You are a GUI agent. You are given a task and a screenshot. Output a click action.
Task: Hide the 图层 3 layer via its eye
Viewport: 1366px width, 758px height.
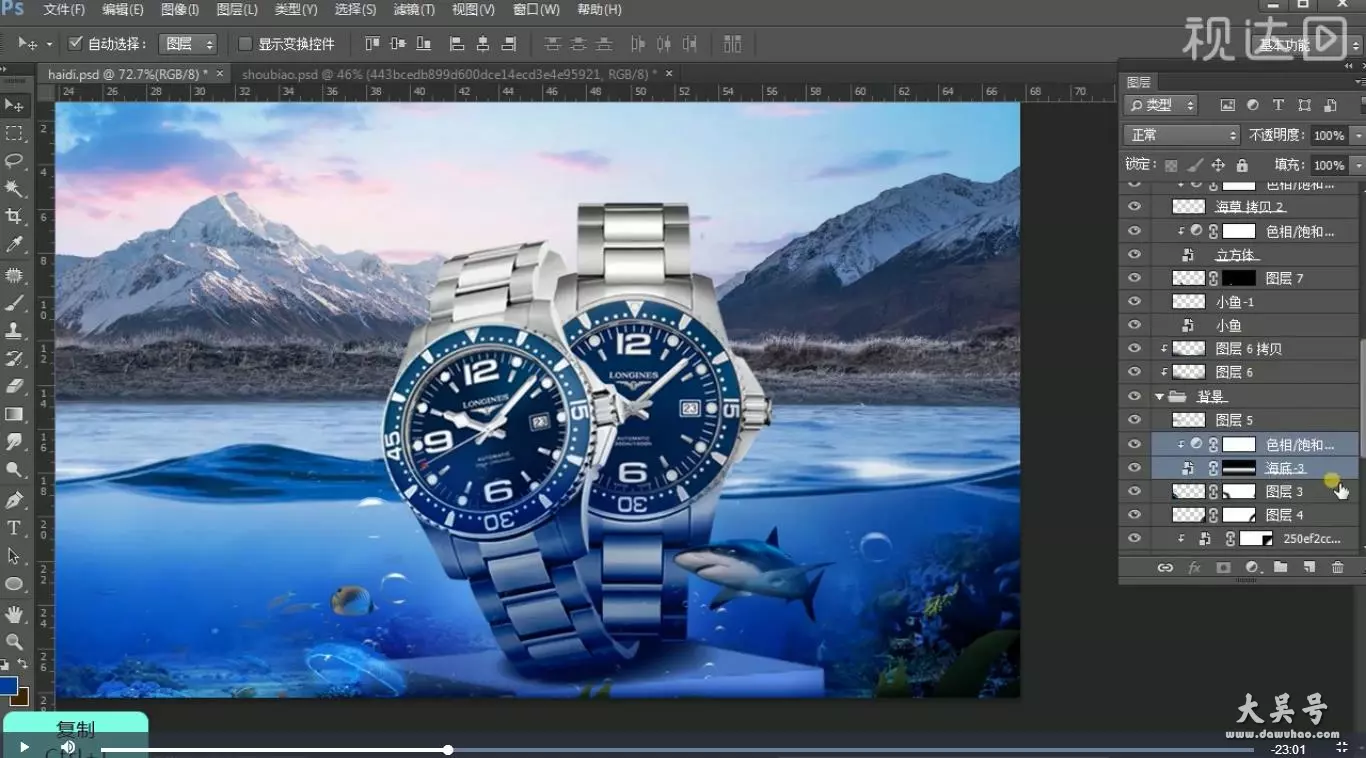coord(1134,491)
